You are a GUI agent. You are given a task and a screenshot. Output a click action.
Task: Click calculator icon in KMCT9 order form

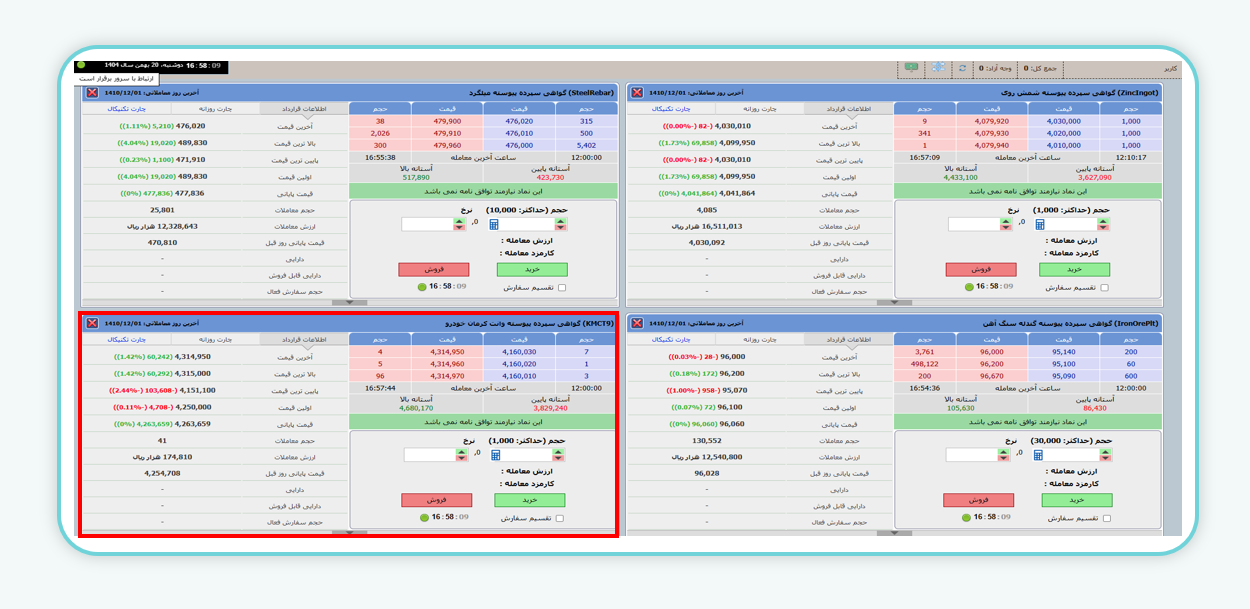[495, 455]
